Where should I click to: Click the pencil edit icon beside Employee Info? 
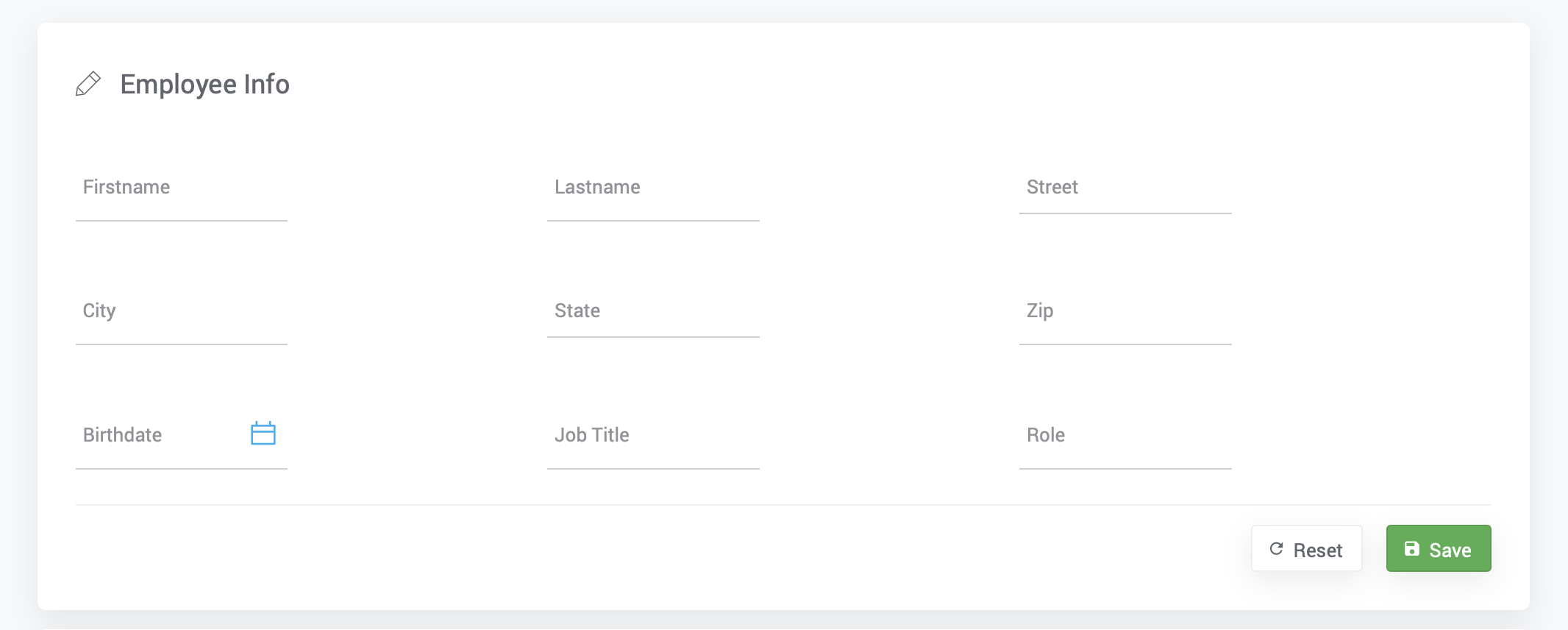pos(88,84)
